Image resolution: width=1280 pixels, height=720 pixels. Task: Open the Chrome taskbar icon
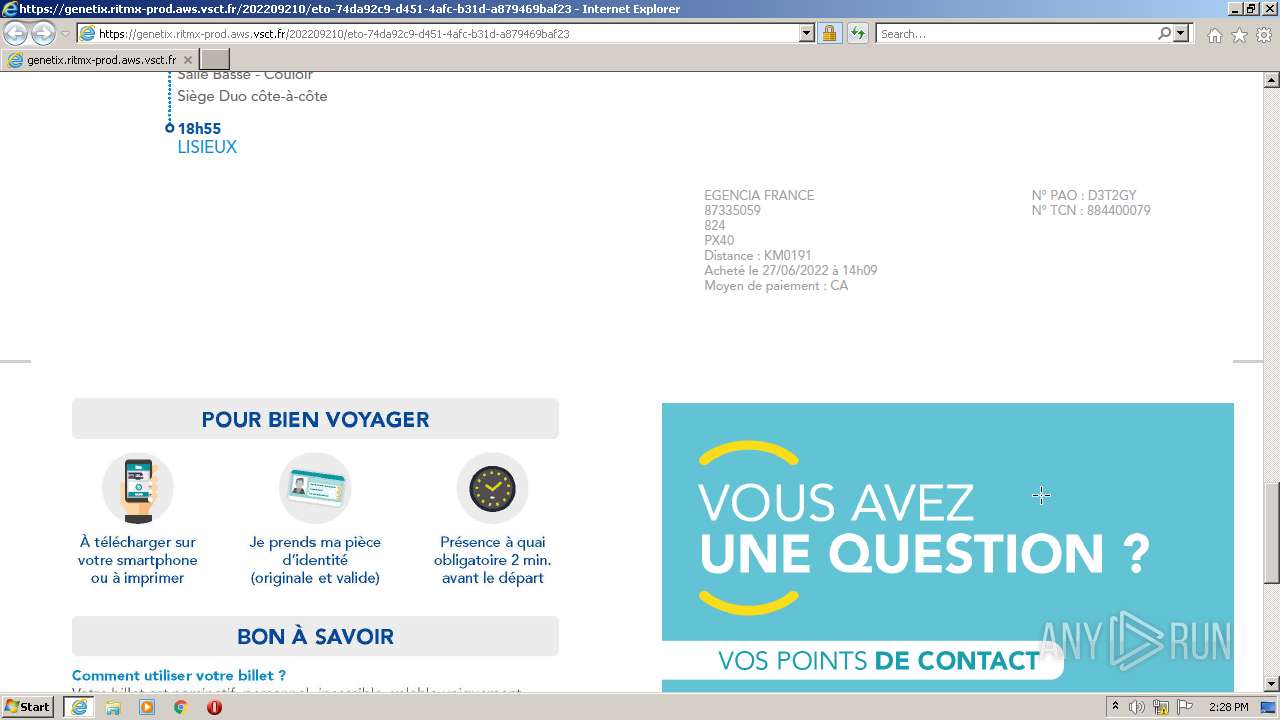[181, 707]
